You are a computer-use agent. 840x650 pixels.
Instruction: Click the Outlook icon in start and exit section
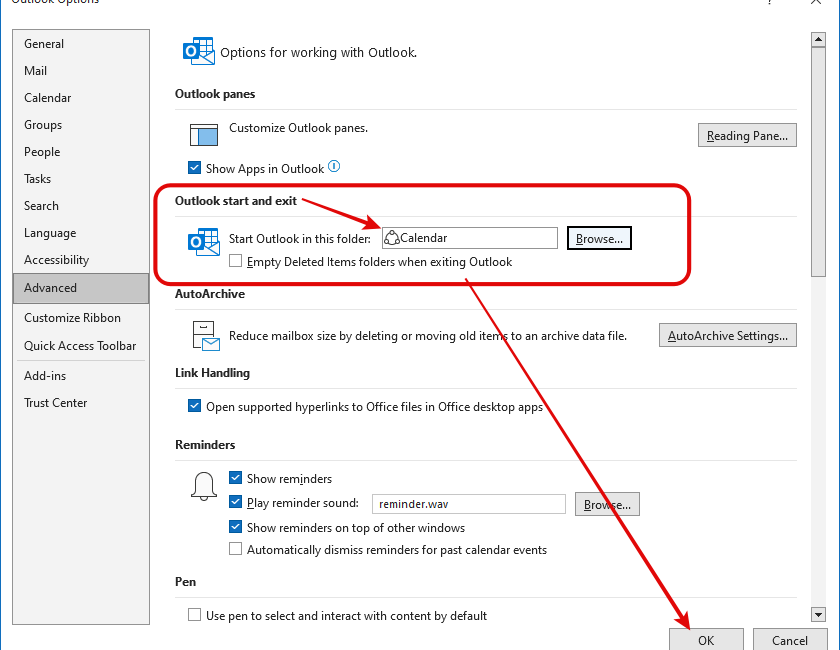click(x=204, y=242)
